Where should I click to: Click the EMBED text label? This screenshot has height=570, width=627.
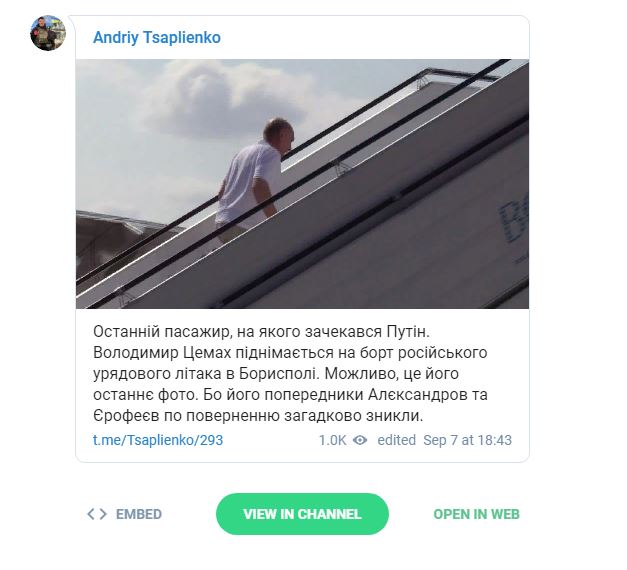(x=139, y=514)
